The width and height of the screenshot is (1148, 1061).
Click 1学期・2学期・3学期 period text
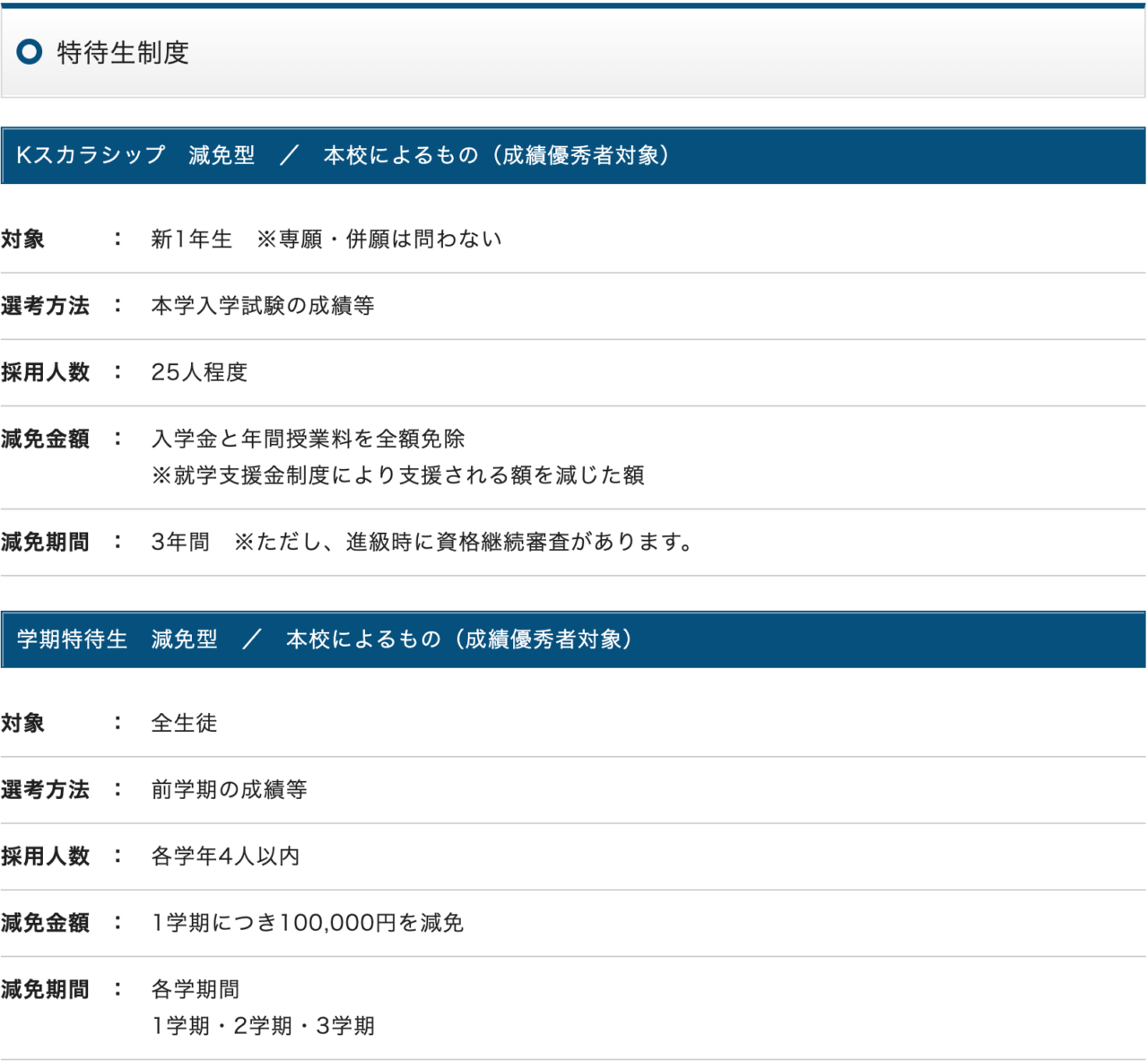pos(263,1024)
